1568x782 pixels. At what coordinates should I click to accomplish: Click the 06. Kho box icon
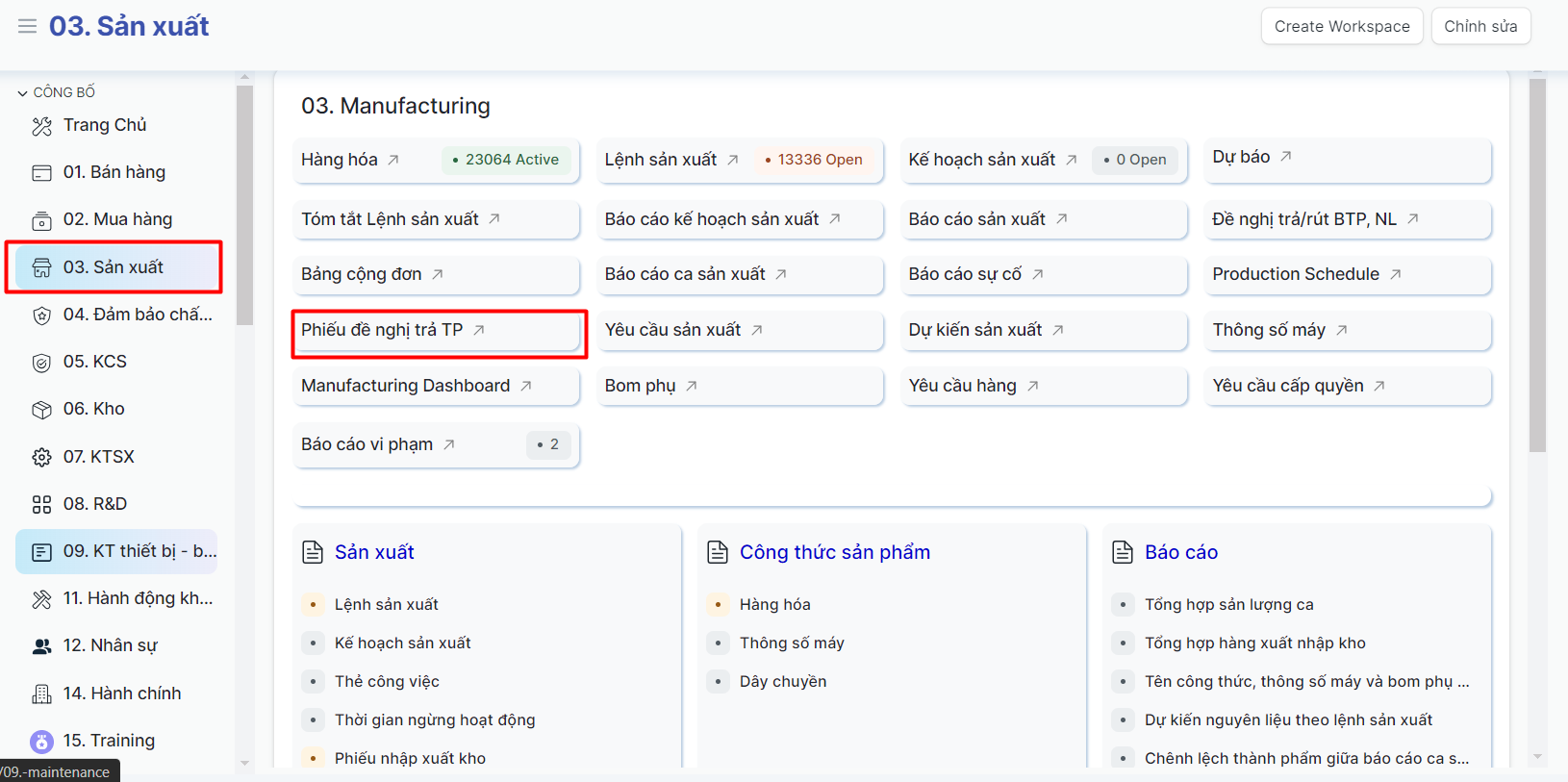coord(41,410)
